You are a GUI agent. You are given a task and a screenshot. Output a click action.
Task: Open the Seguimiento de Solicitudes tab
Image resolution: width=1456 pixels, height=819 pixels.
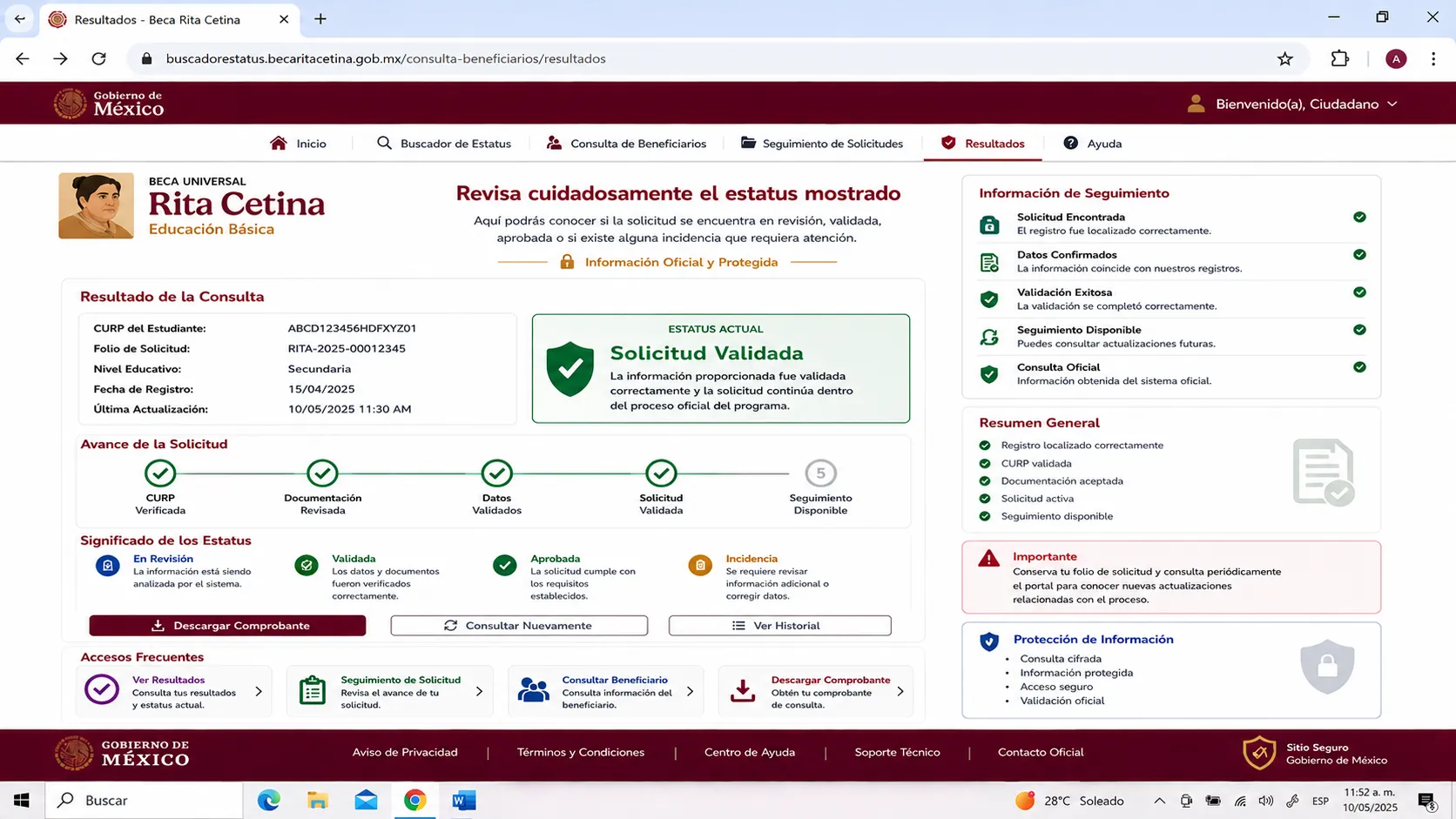(822, 144)
